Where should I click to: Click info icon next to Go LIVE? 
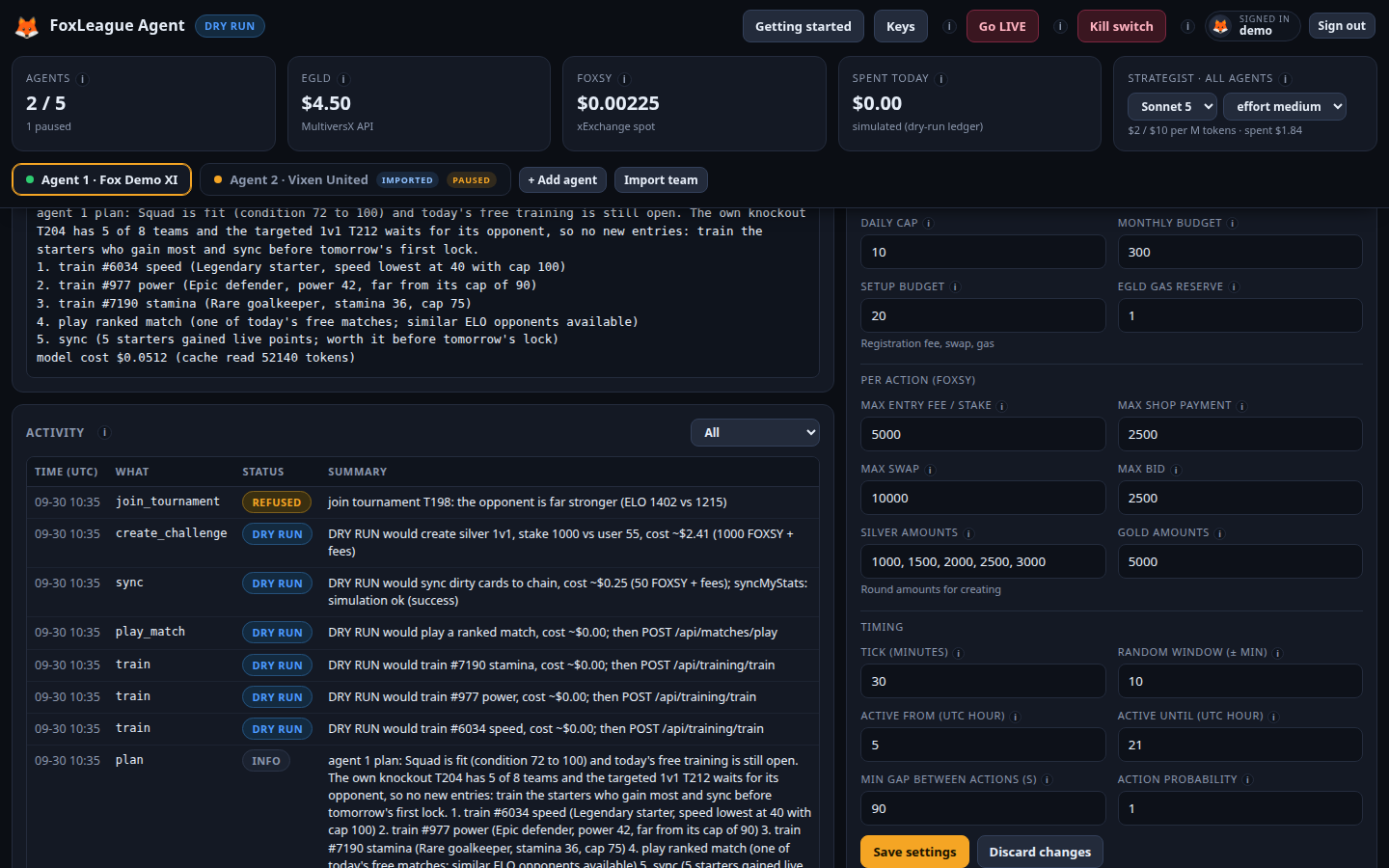pos(1060,26)
